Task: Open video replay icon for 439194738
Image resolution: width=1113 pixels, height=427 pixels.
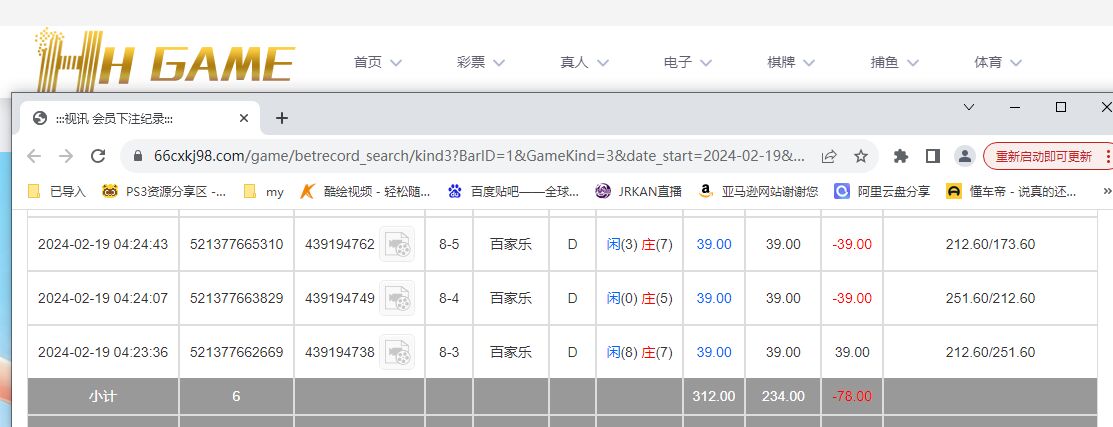Action: [397, 352]
